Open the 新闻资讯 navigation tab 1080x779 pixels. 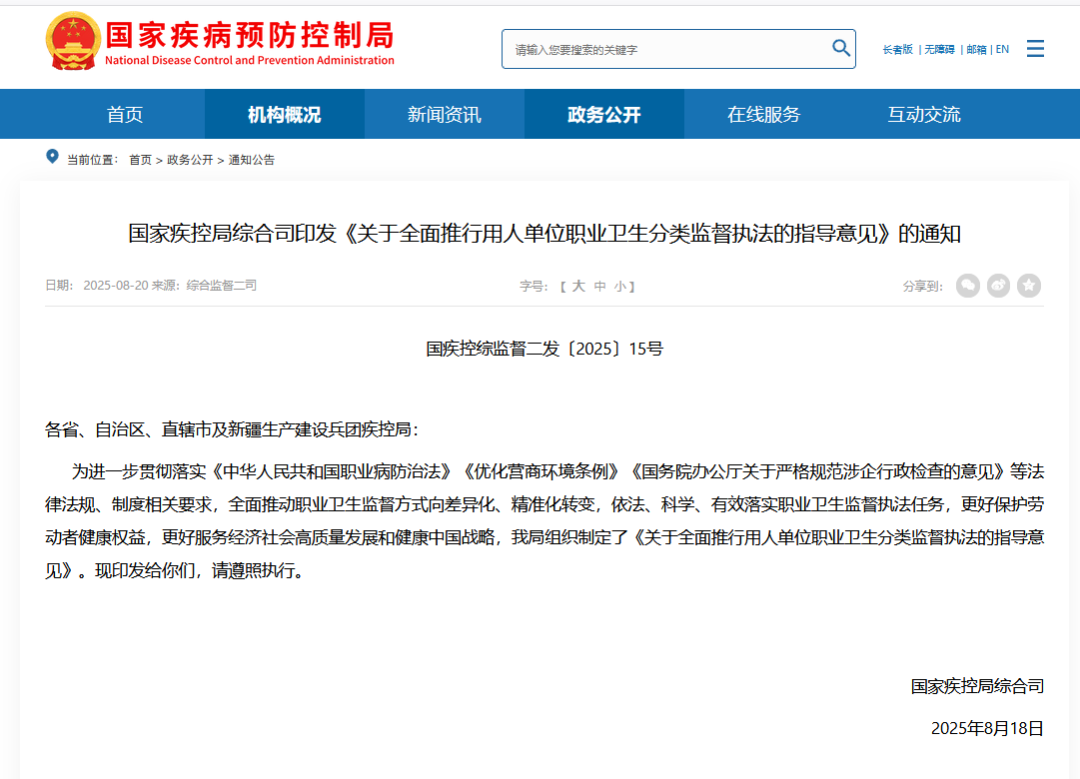click(x=444, y=114)
